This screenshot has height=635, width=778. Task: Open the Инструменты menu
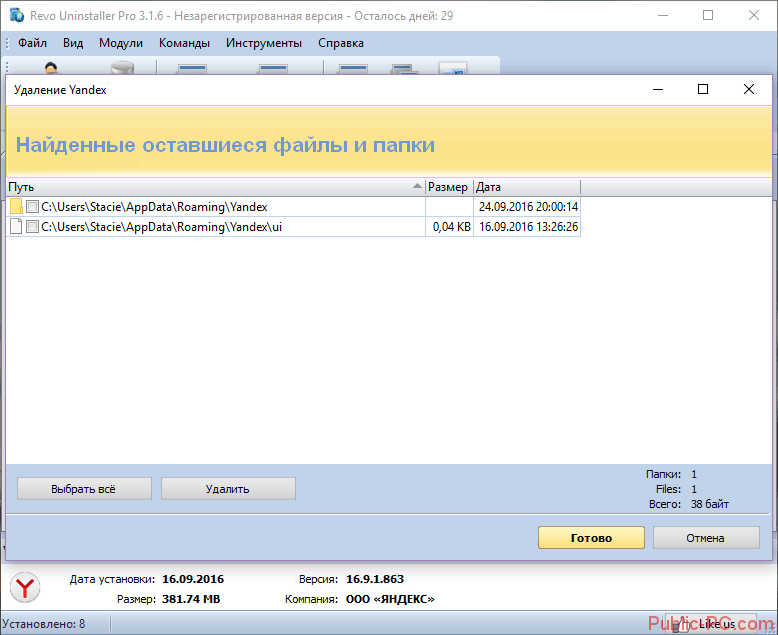coord(263,43)
